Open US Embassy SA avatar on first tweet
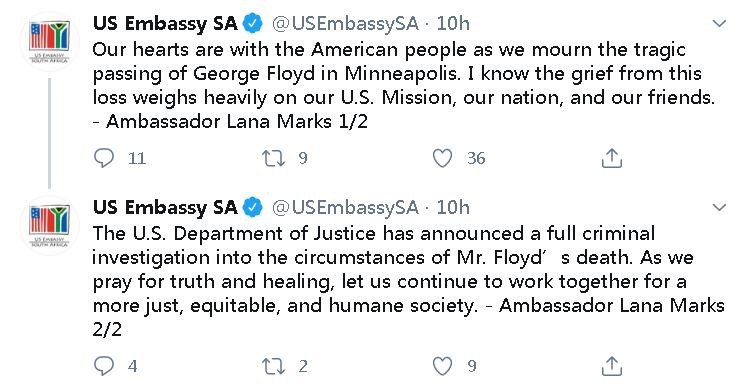Screen dimensions: 748x390 pos(50,41)
